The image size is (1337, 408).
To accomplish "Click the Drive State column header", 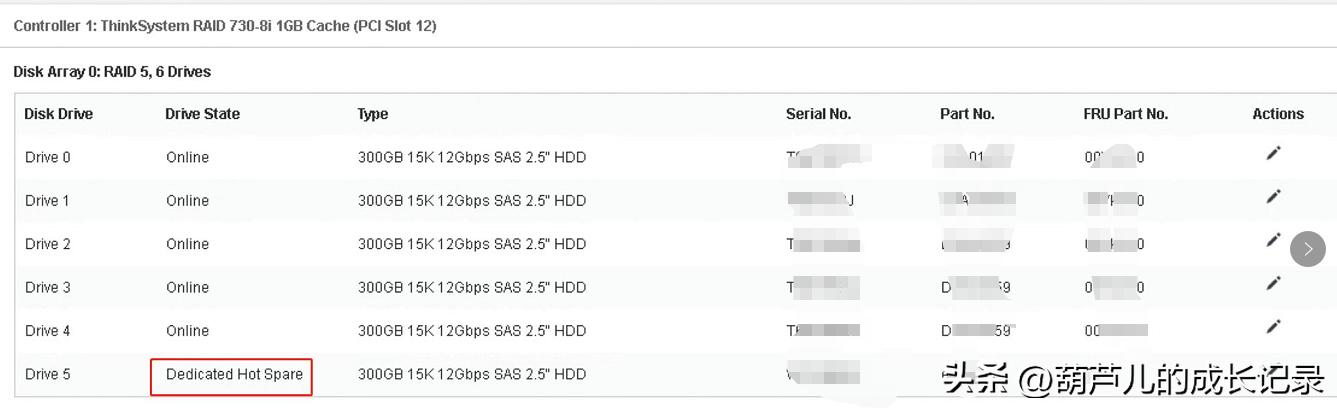I will click(203, 114).
